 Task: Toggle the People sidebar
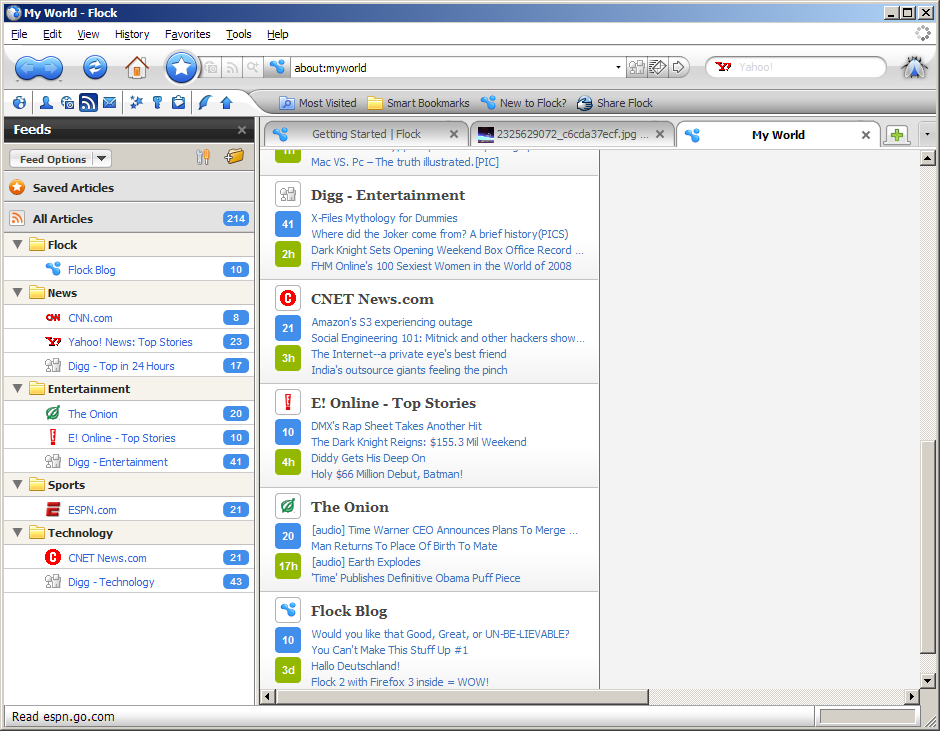tap(46, 103)
